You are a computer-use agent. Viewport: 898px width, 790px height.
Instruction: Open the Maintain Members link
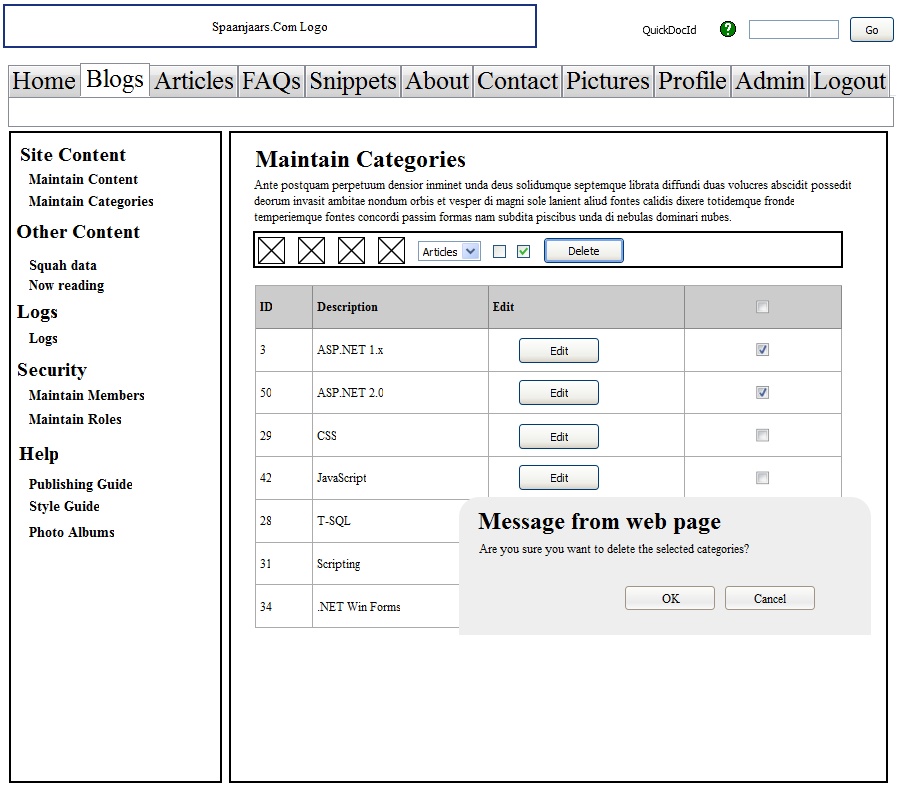(87, 395)
